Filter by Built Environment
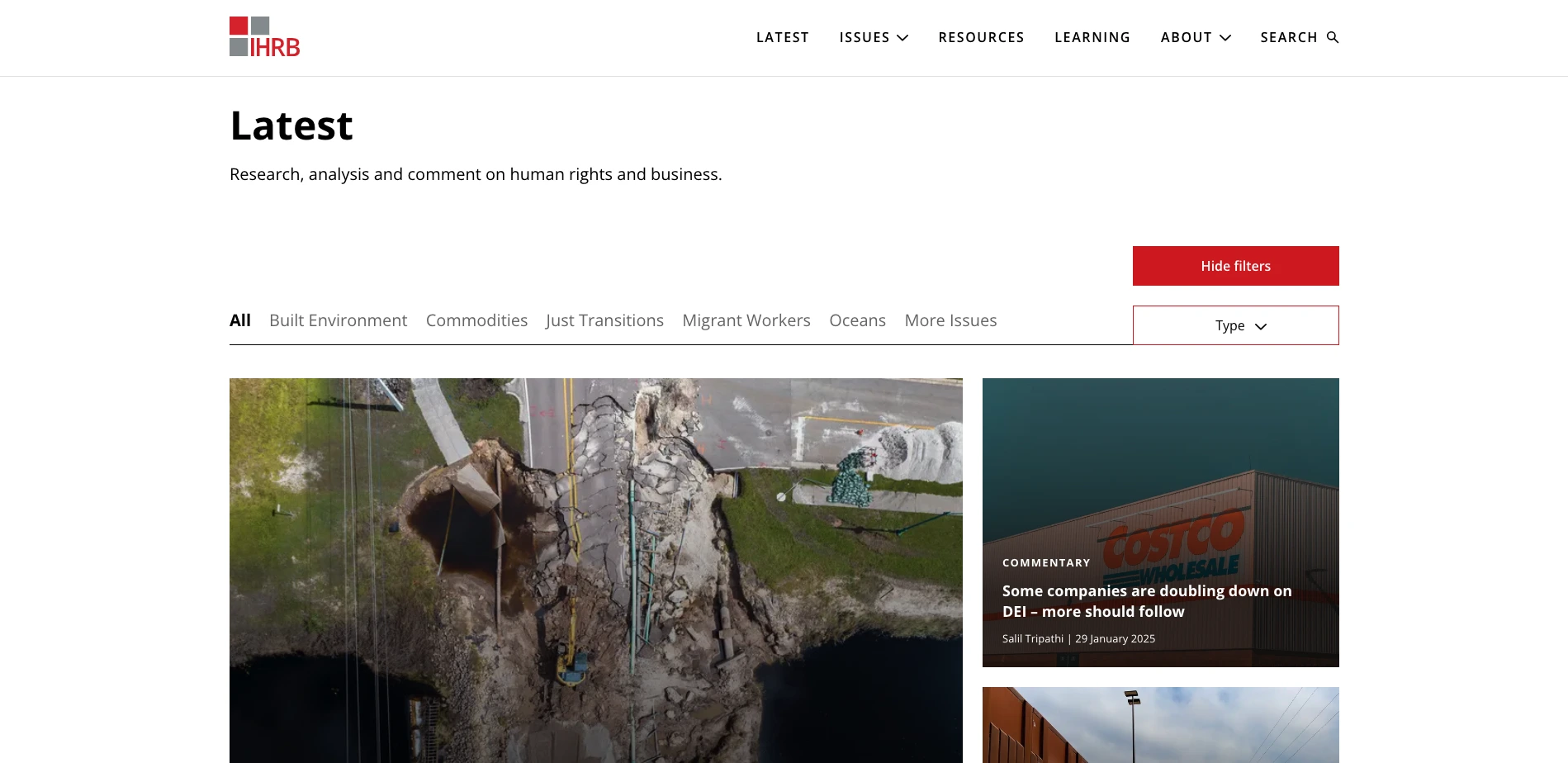Image resolution: width=1568 pixels, height=763 pixels. point(338,320)
